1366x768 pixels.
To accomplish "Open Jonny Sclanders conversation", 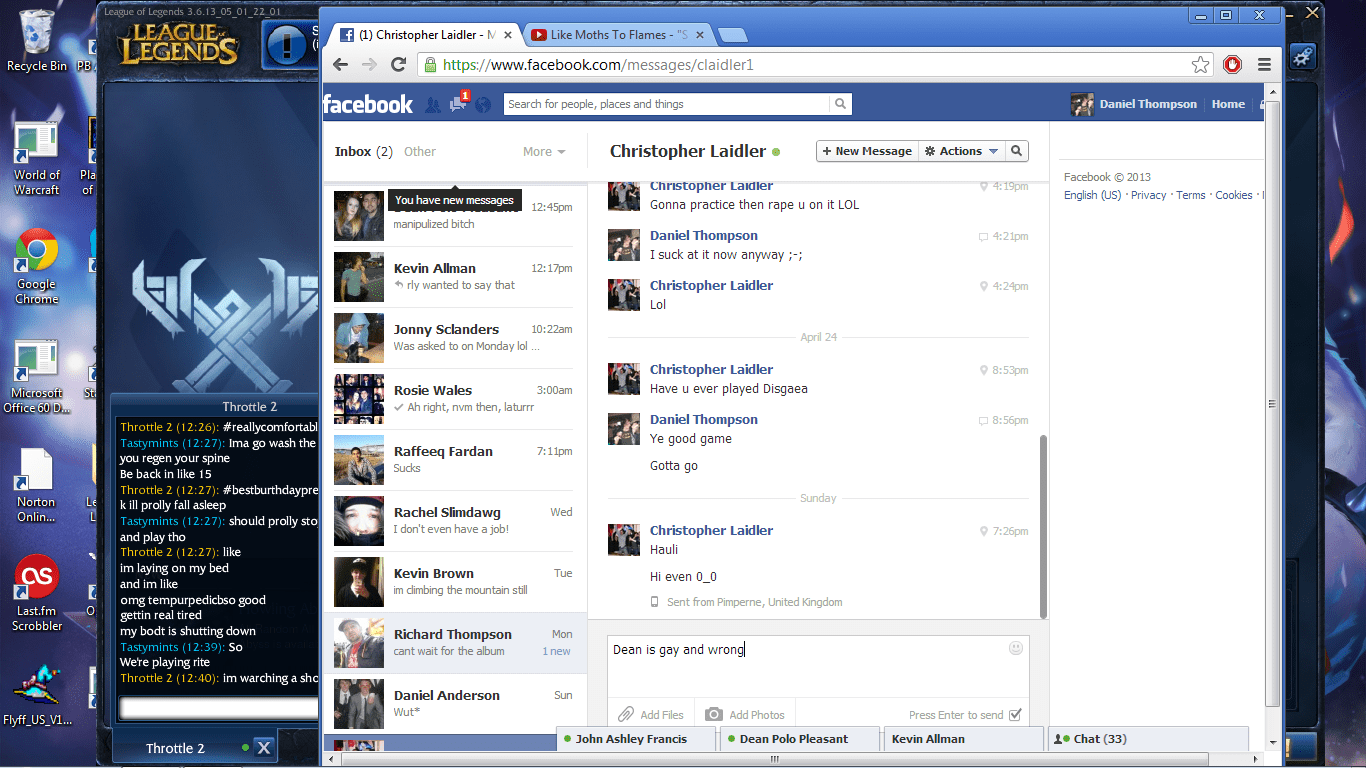I will coord(454,337).
